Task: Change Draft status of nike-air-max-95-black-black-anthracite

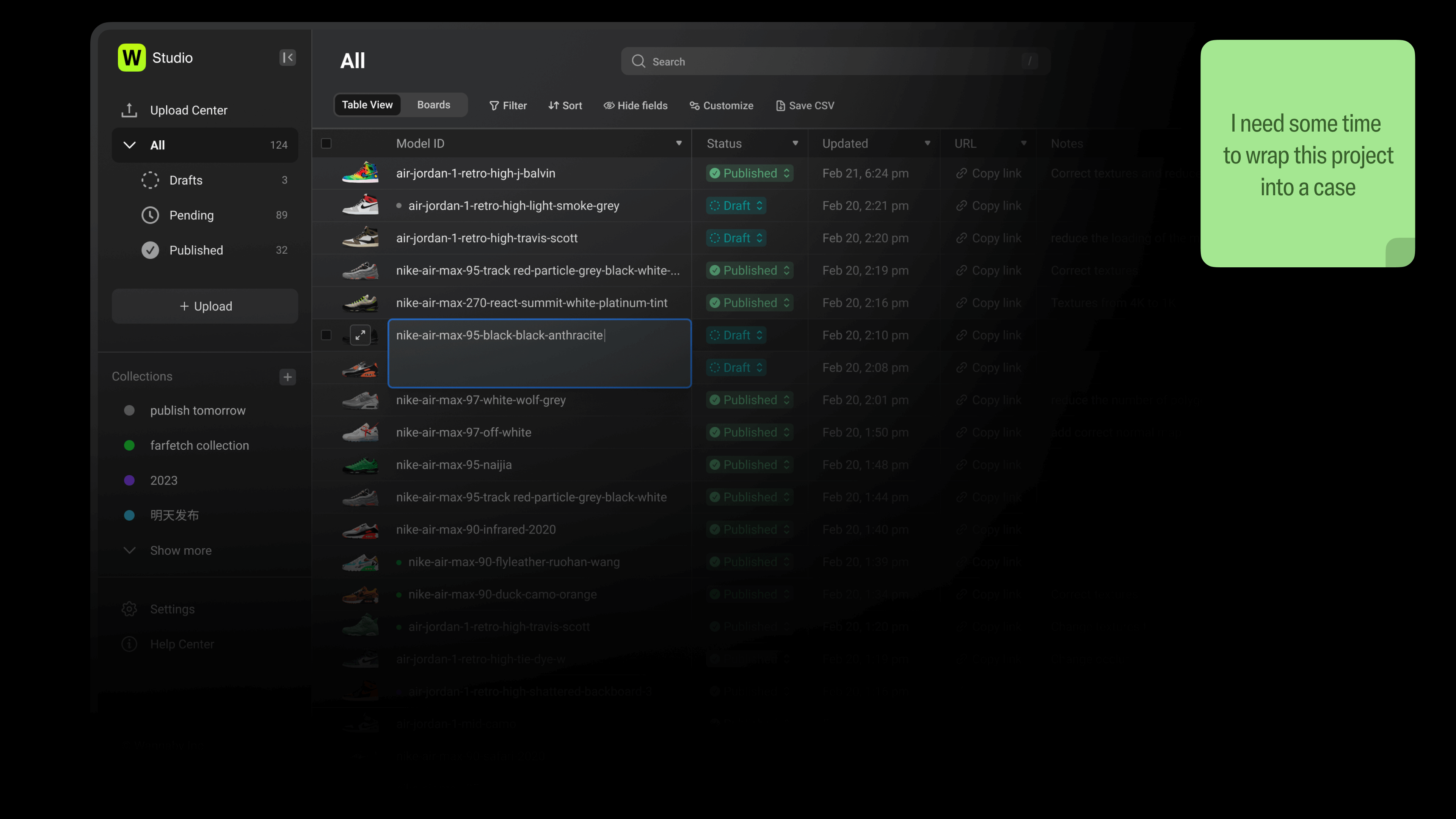Action: point(736,335)
